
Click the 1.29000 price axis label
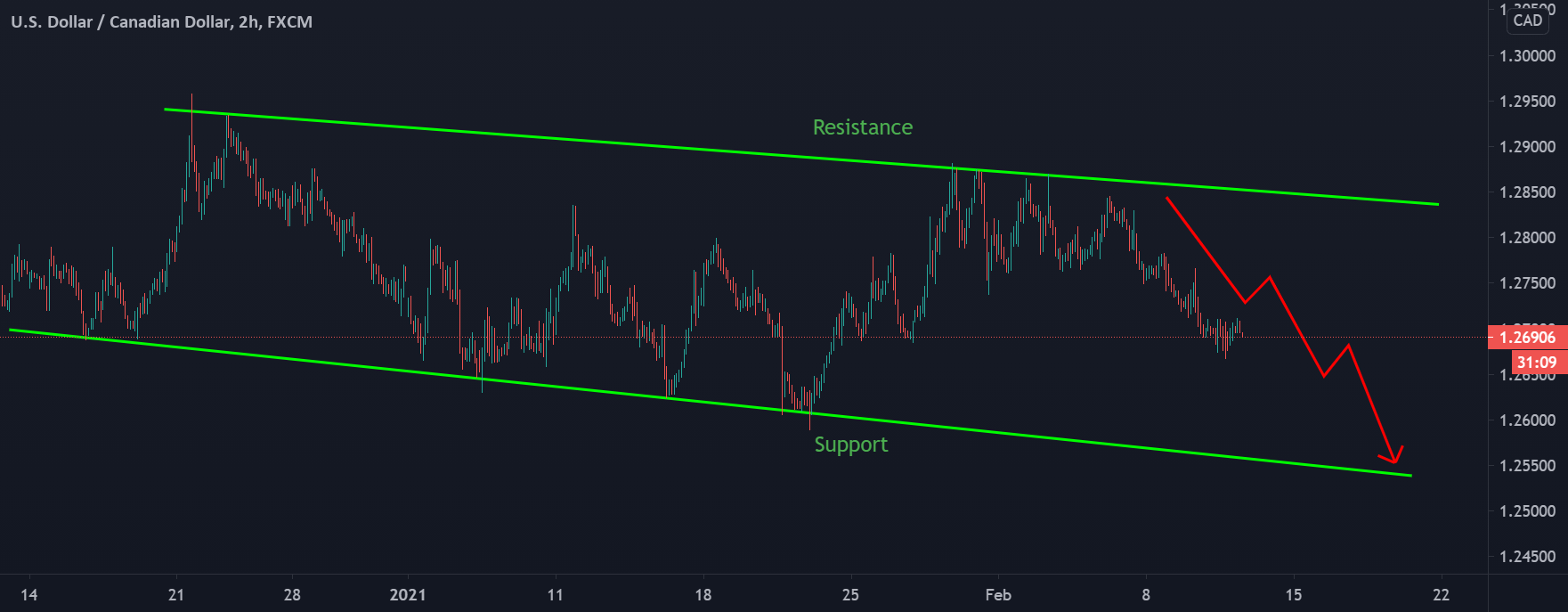[1527, 147]
